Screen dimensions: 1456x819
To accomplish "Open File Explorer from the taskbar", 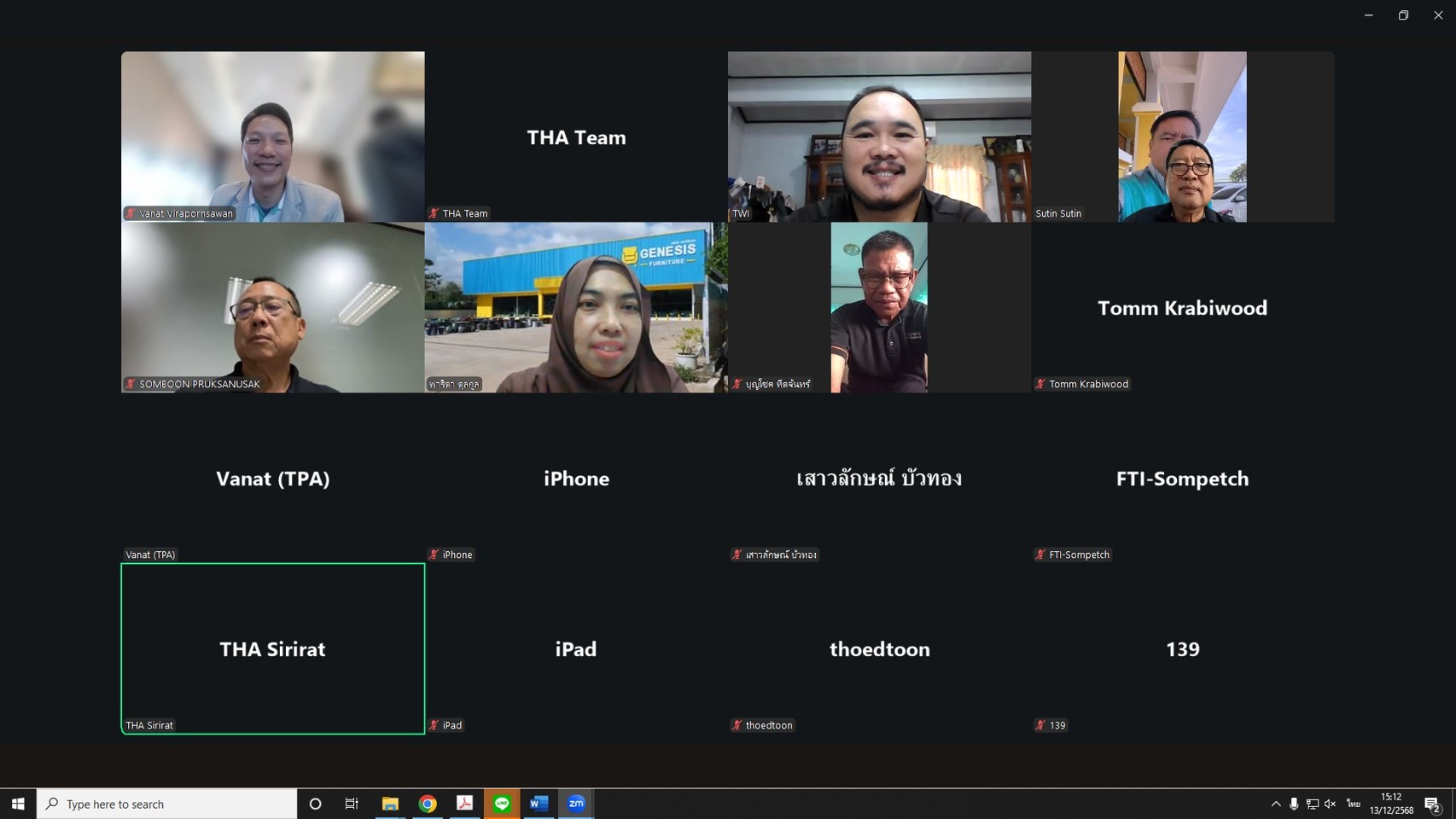I will 390,804.
